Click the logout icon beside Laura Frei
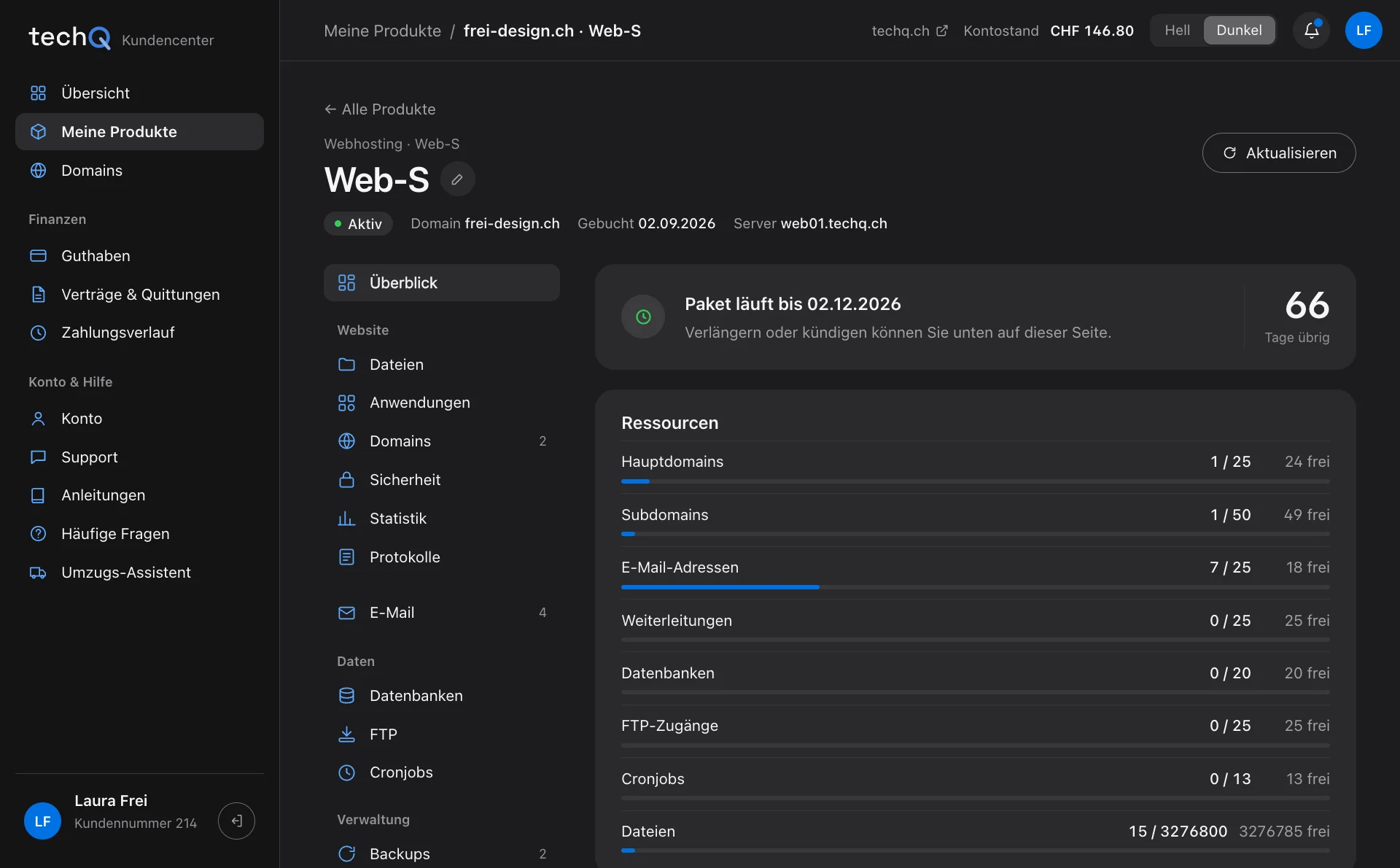This screenshot has height=868, width=1400. point(236,821)
